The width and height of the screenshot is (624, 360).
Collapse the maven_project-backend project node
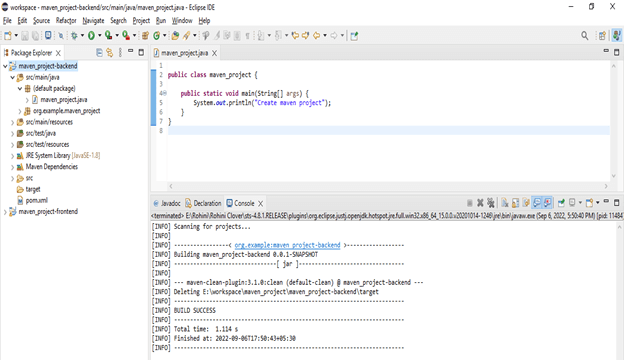point(5,66)
